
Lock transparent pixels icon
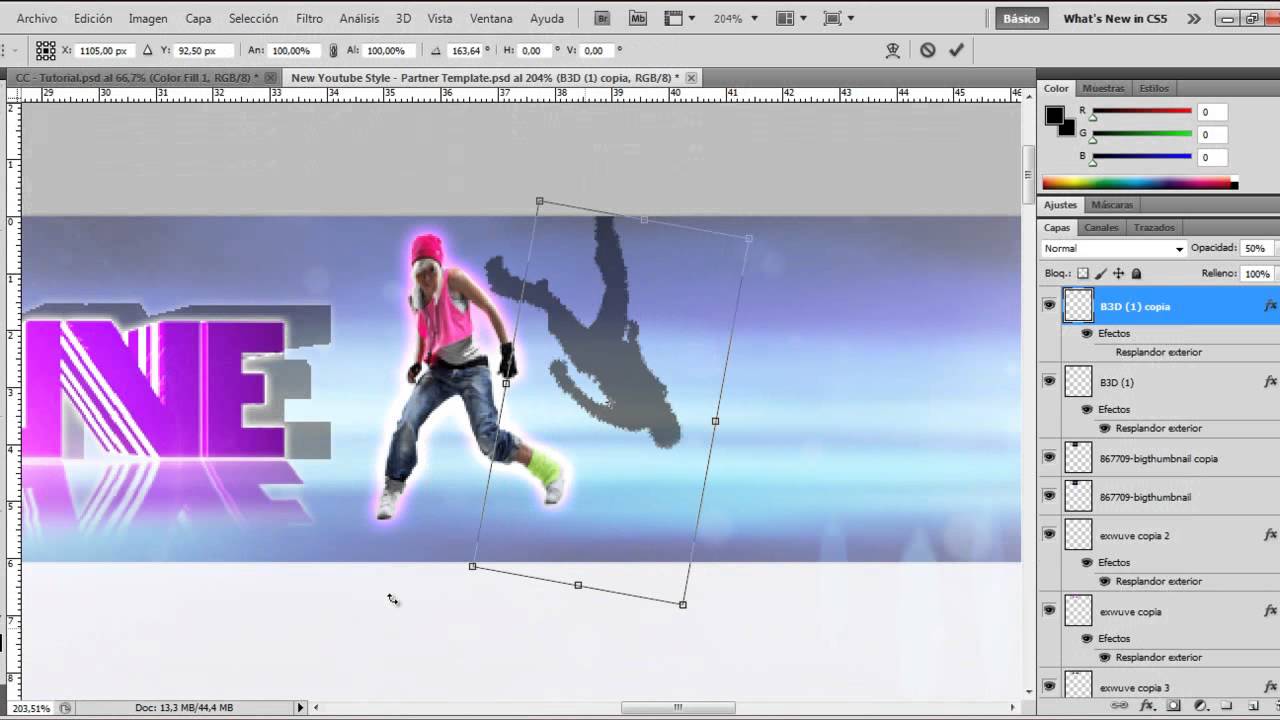pyautogui.click(x=1083, y=273)
